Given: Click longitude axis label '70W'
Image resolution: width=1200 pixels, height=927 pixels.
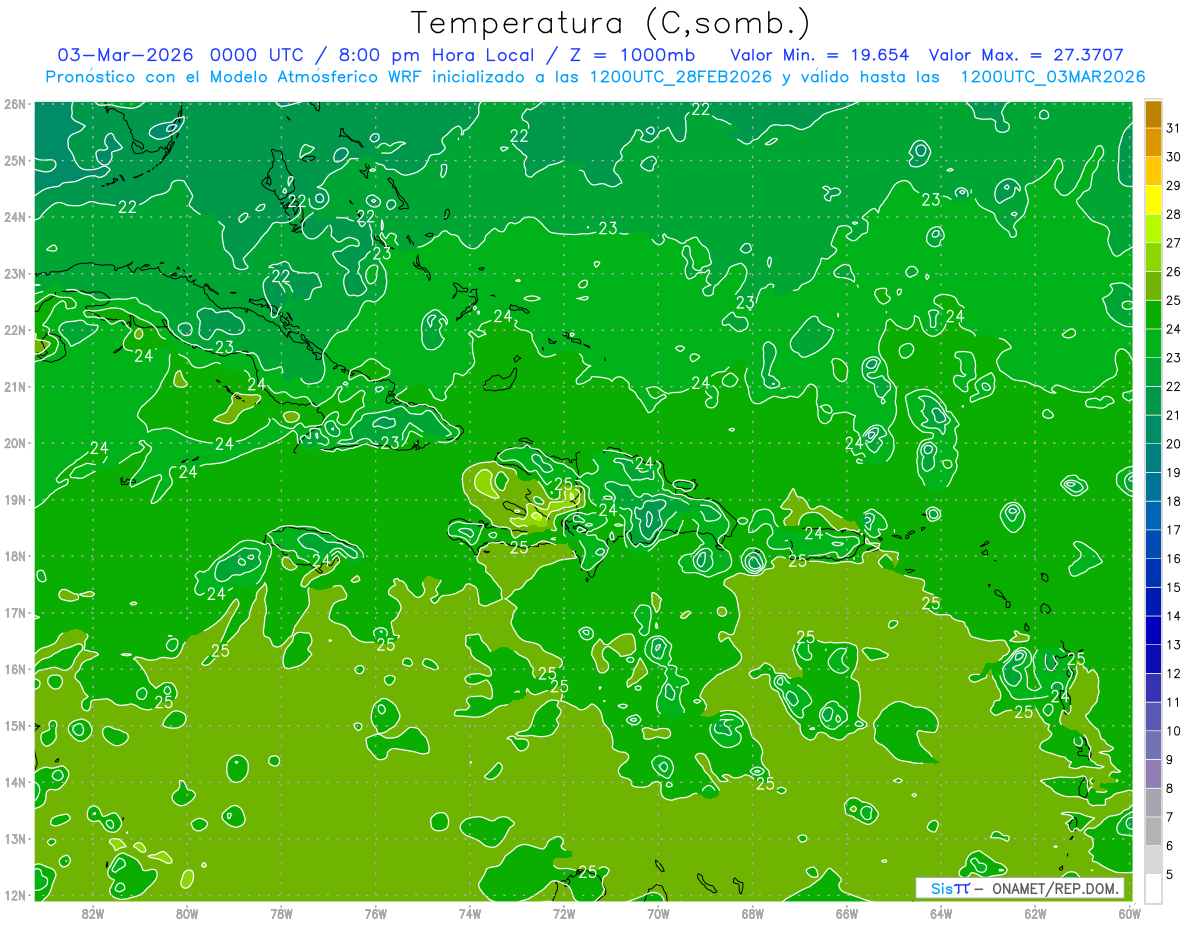Looking at the screenshot, I should click(658, 913).
